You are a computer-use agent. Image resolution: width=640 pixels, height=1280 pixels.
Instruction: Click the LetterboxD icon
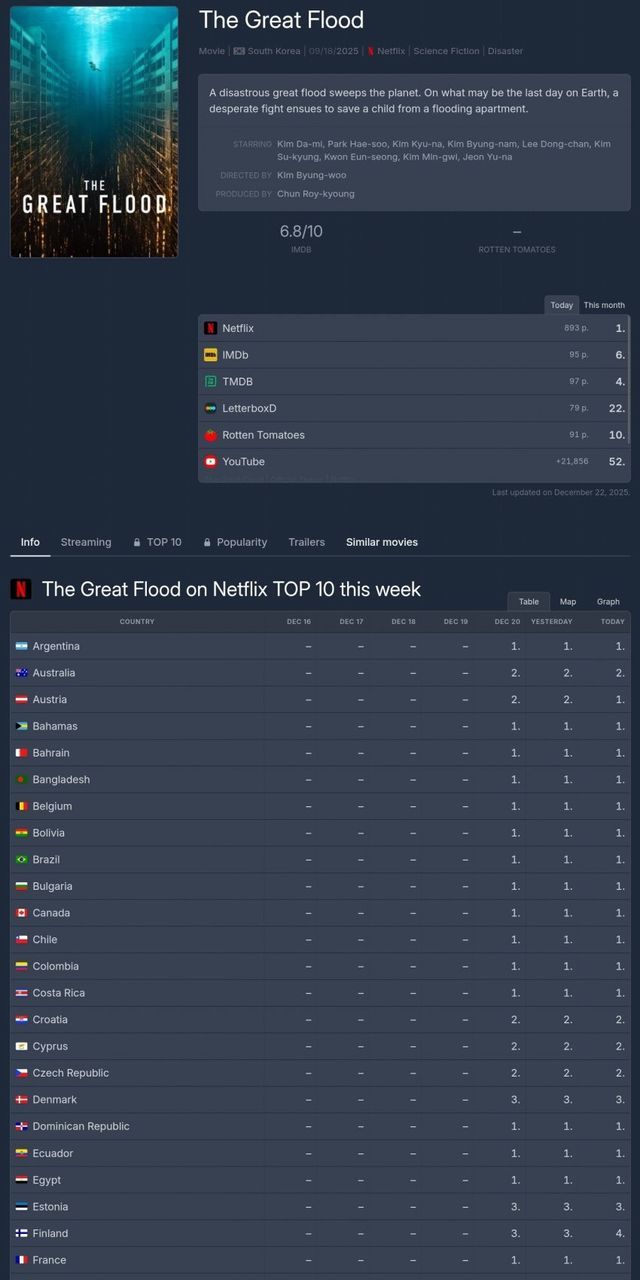pyautogui.click(x=211, y=408)
